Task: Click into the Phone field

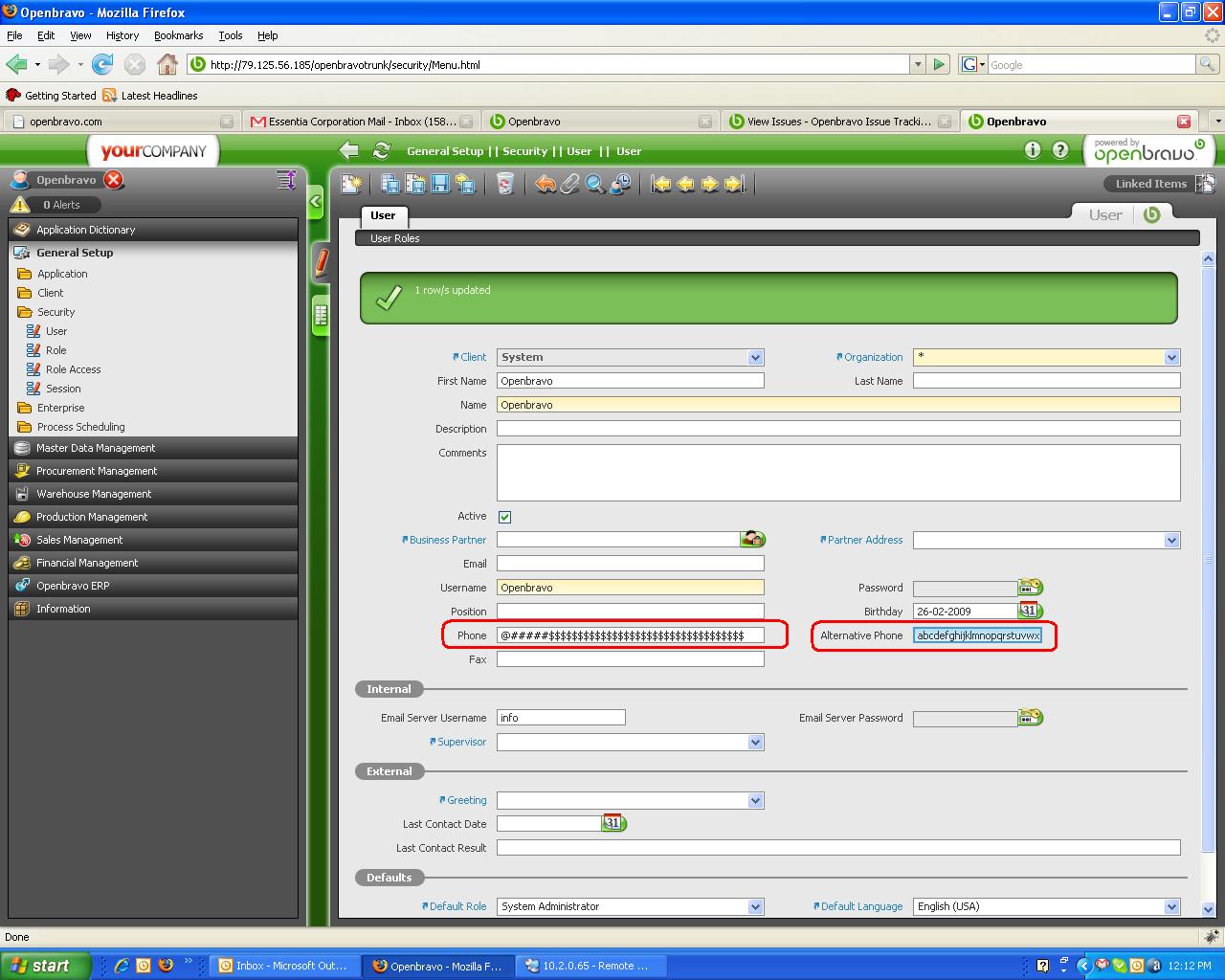Action: 631,635
